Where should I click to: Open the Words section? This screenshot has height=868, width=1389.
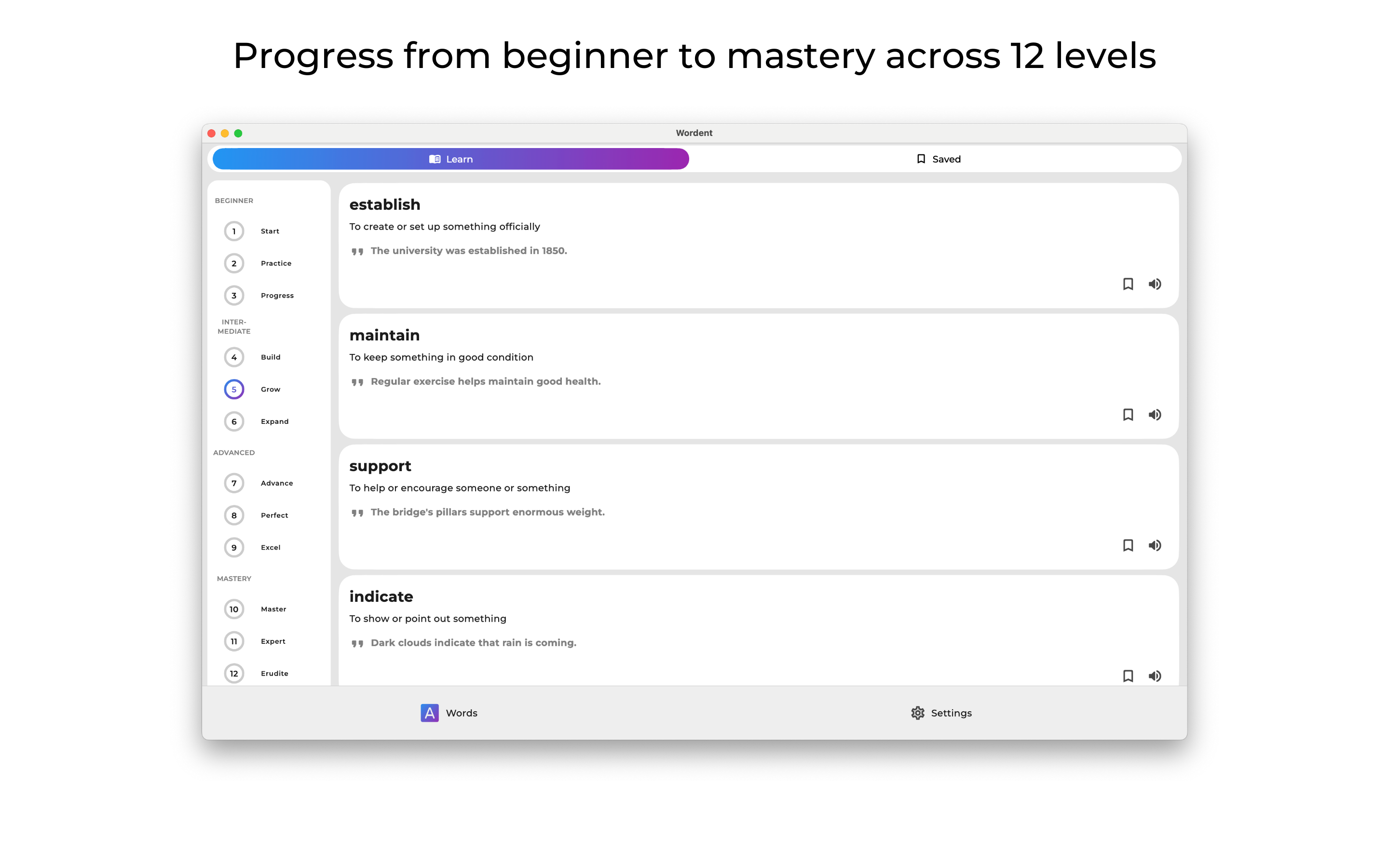pyautogui.click(x=449, y=713)
